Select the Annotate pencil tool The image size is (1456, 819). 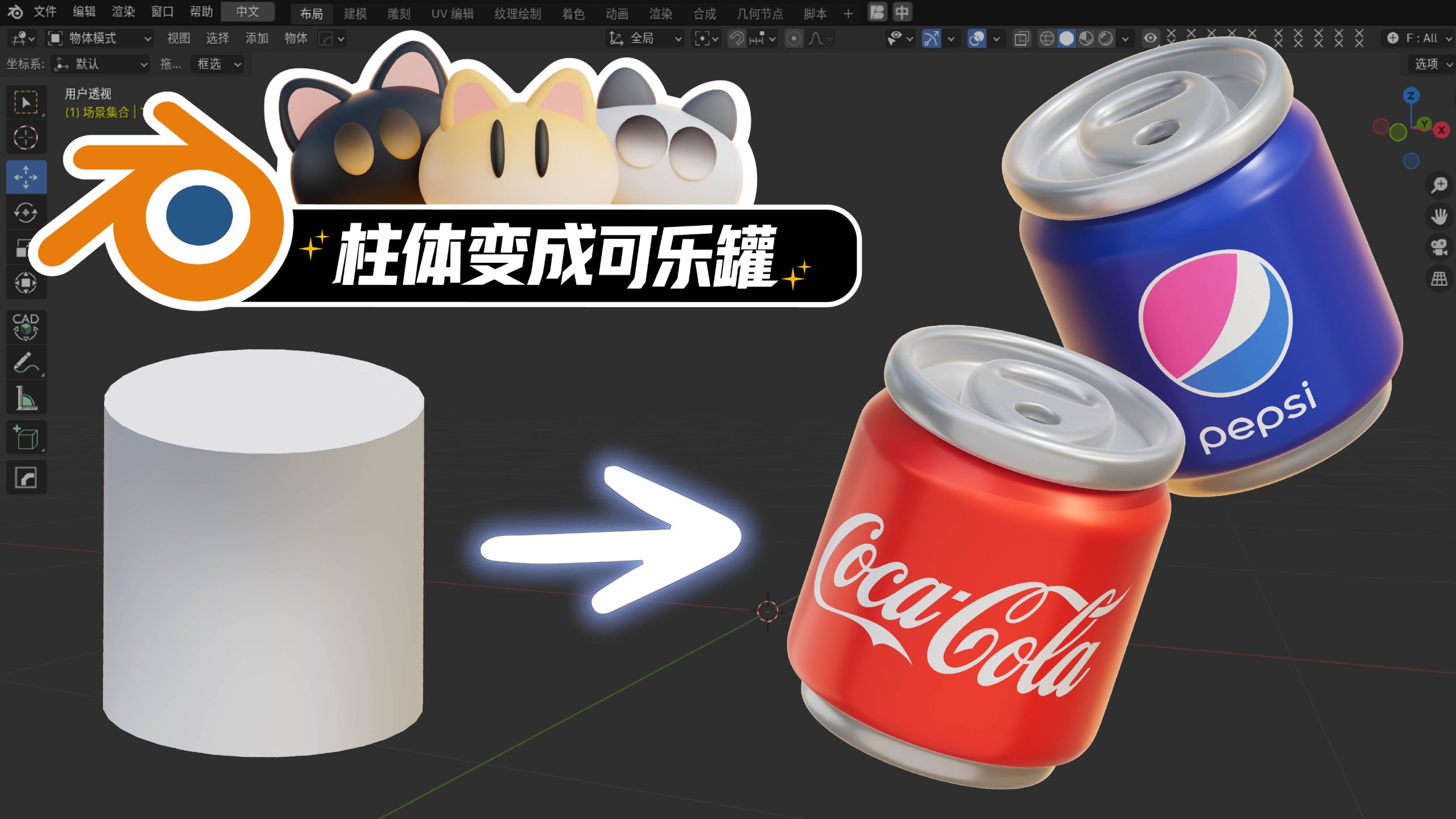(26, 362)
